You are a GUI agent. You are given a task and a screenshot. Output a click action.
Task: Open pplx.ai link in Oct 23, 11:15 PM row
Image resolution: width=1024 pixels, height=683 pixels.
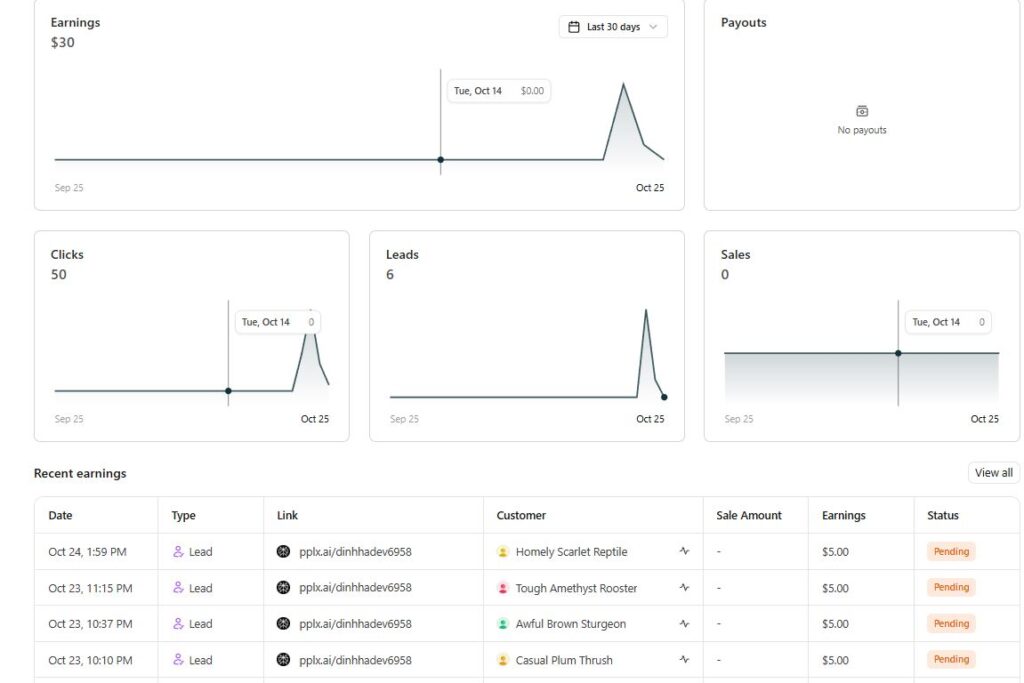[x=355, y=588]
